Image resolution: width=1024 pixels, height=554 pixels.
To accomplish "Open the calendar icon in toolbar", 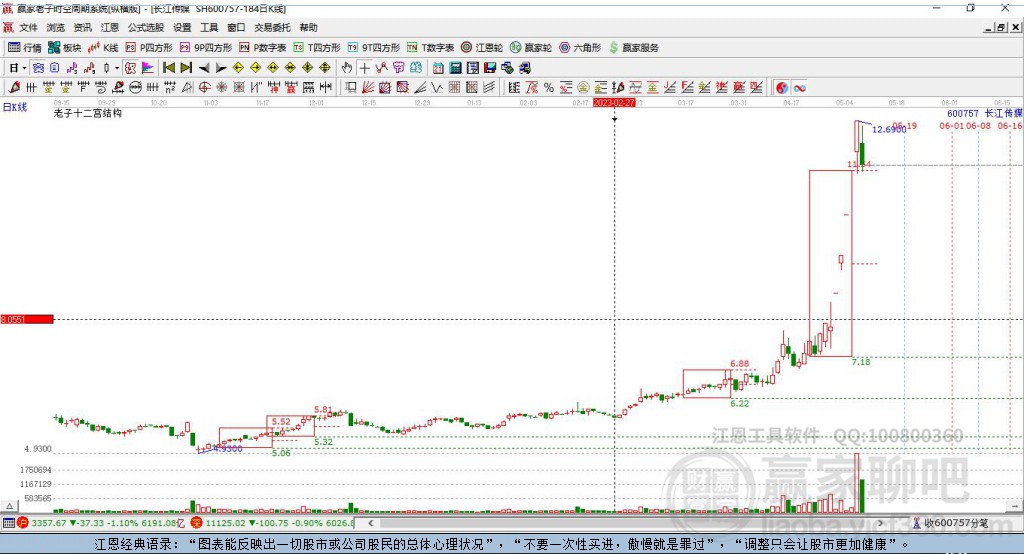I will [438, 68].
